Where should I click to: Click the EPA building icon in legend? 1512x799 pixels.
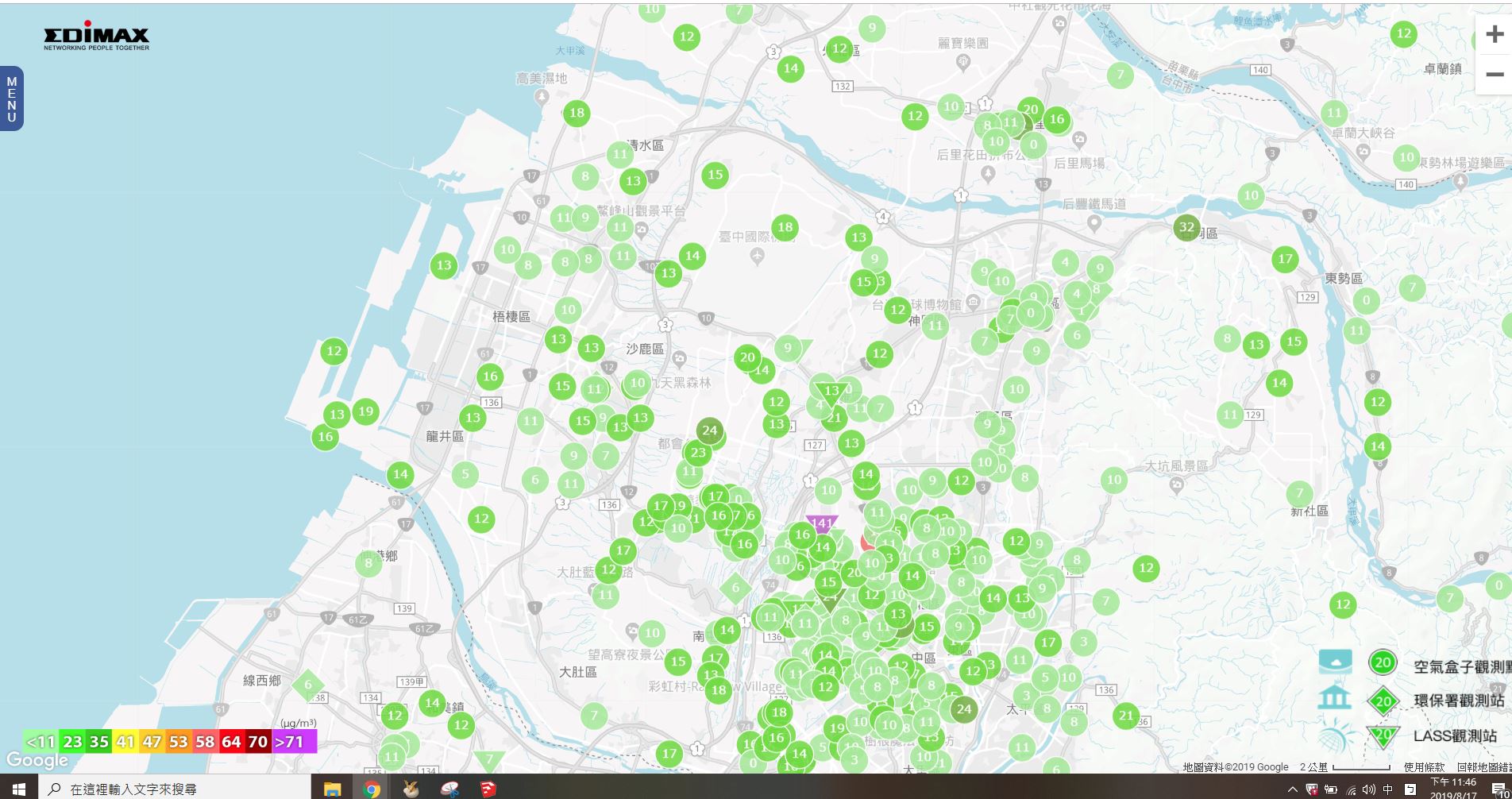pos(1334,698)
